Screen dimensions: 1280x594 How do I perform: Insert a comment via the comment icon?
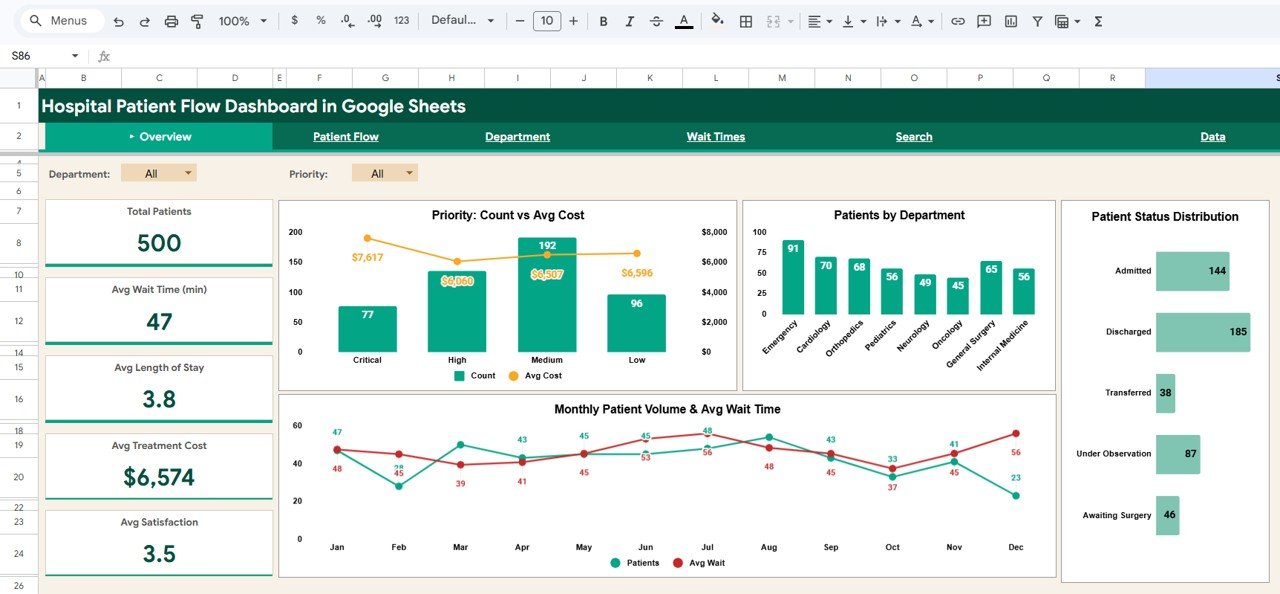coord(983,20)
